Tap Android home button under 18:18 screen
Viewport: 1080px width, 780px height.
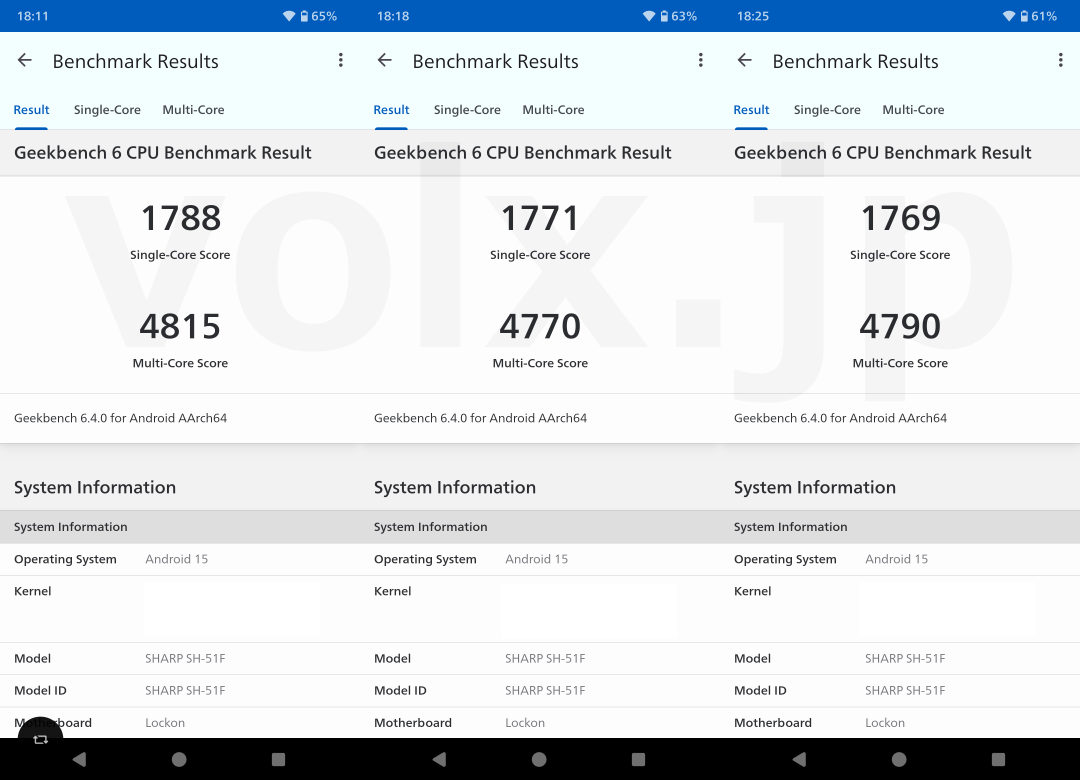click(x=539, y=759)
